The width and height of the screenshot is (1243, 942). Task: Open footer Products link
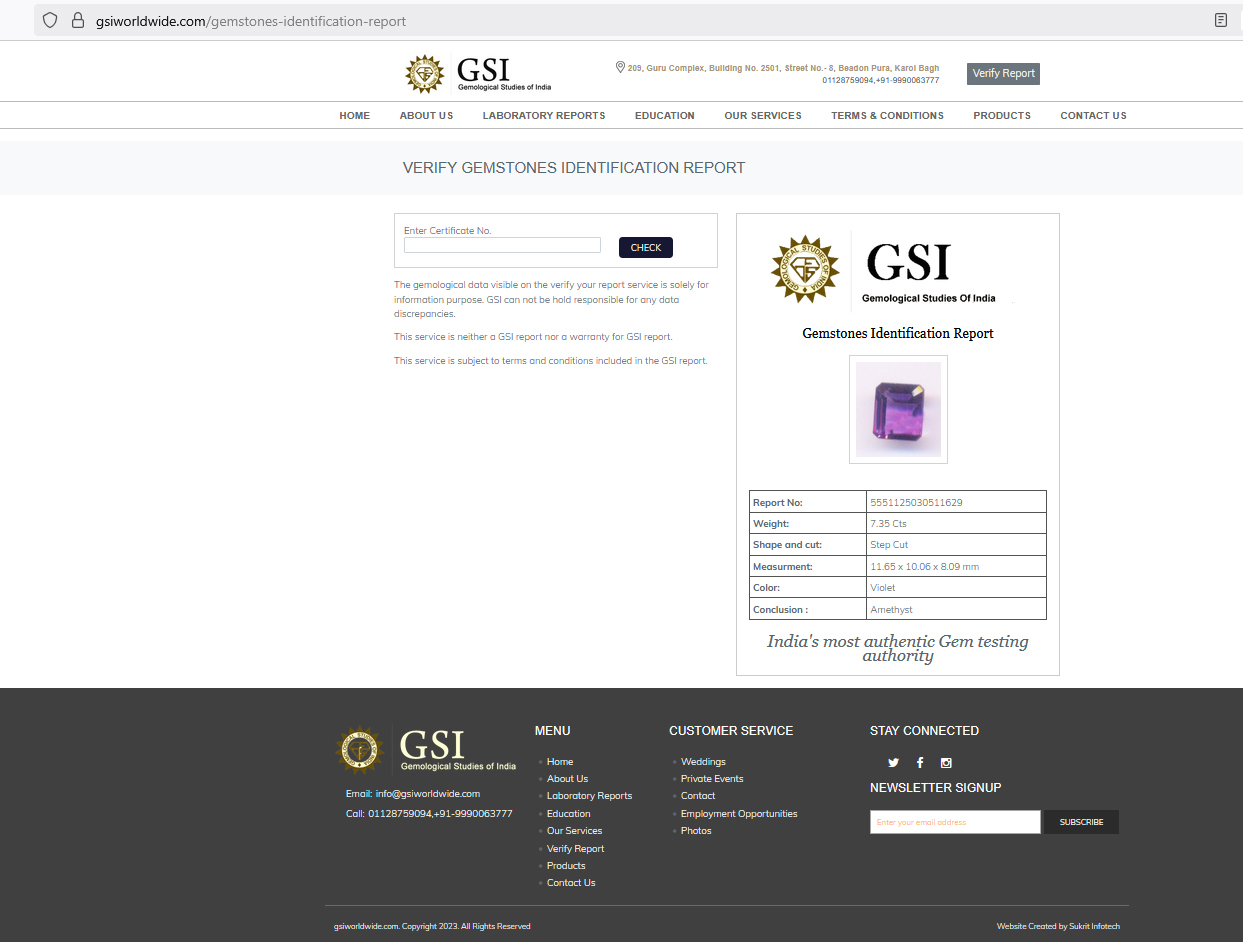coord(566,866)
